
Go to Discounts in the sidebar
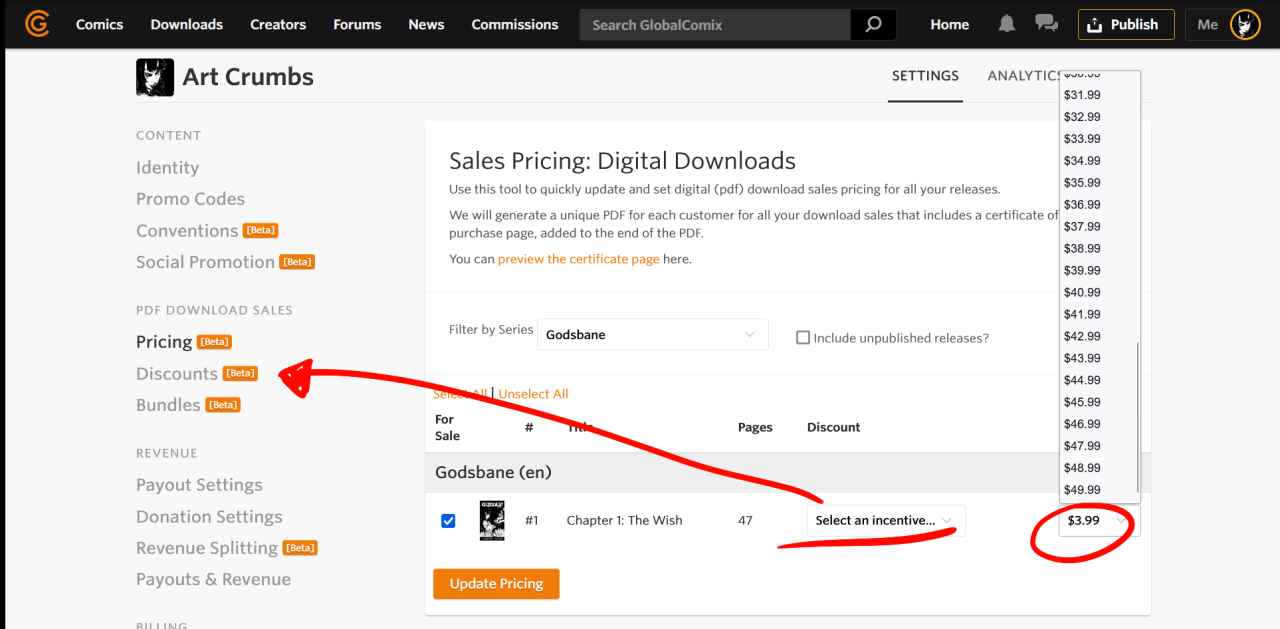[177, 374]
